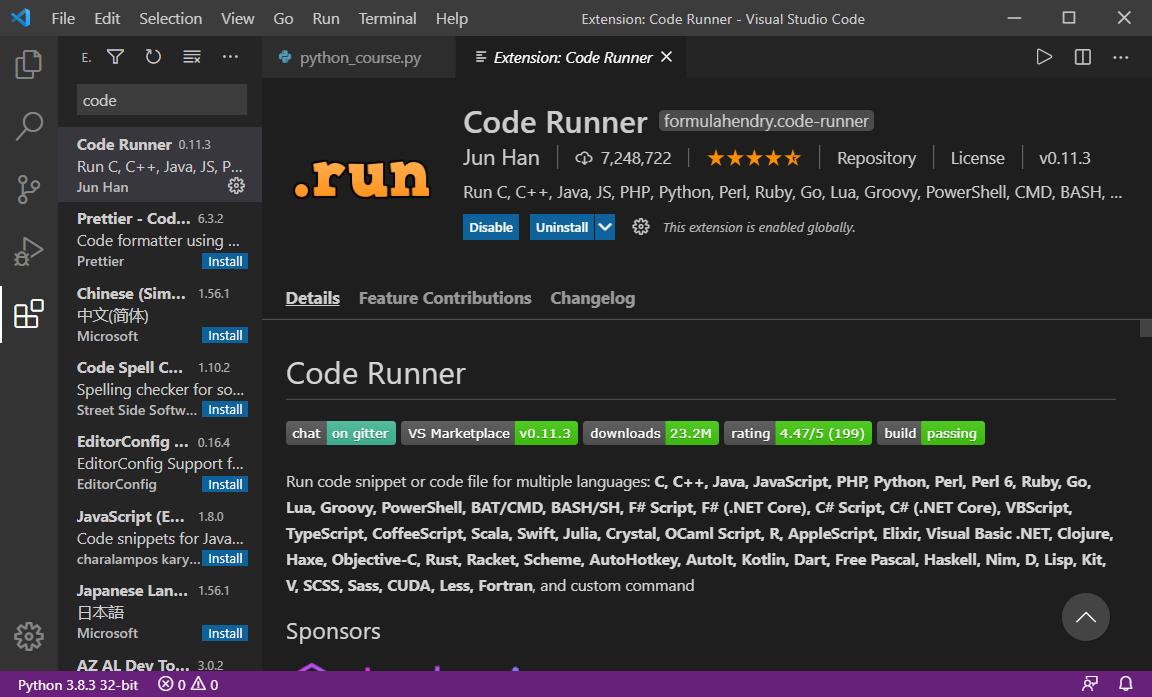Select Code Runner in extensions list
1152x697 pixels.
tap(160, 165)
